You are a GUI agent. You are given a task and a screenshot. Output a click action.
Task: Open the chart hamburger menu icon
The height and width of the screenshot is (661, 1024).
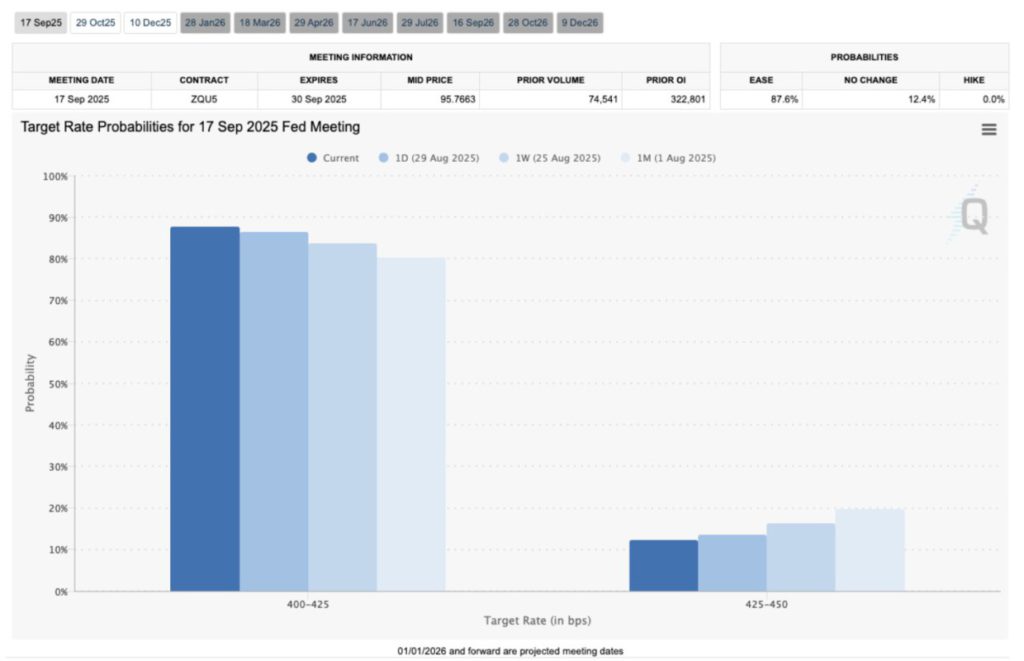click(988, 129)
